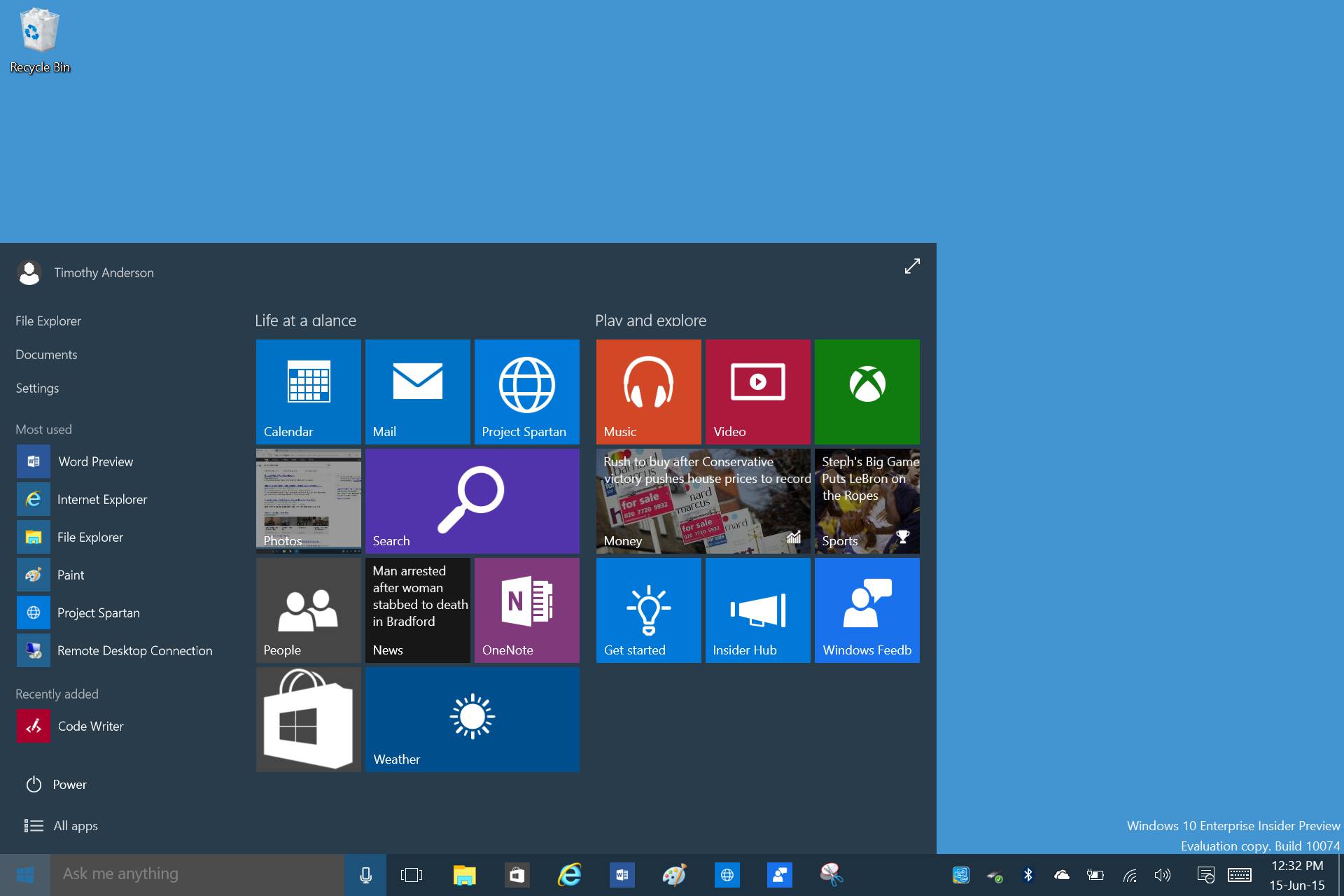The height and width of the screenshot is (896, 1344).
Task: Open the Calendar app tile
Action: 307,391
